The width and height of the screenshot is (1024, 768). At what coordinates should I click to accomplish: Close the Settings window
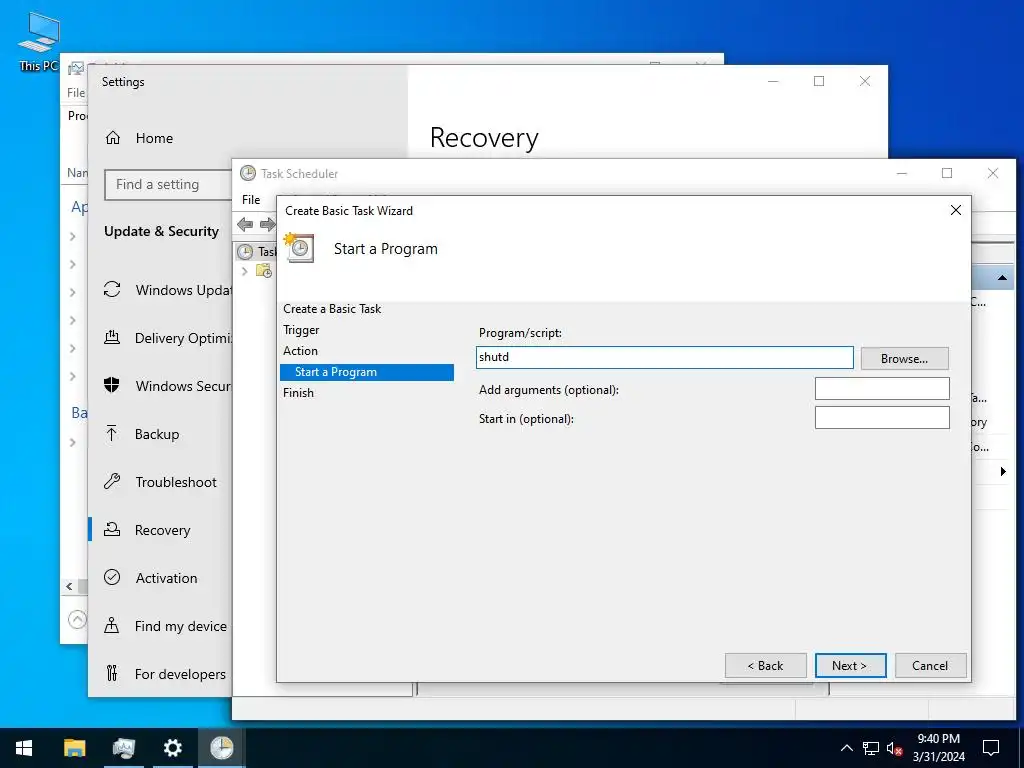(x=865, y=81)
